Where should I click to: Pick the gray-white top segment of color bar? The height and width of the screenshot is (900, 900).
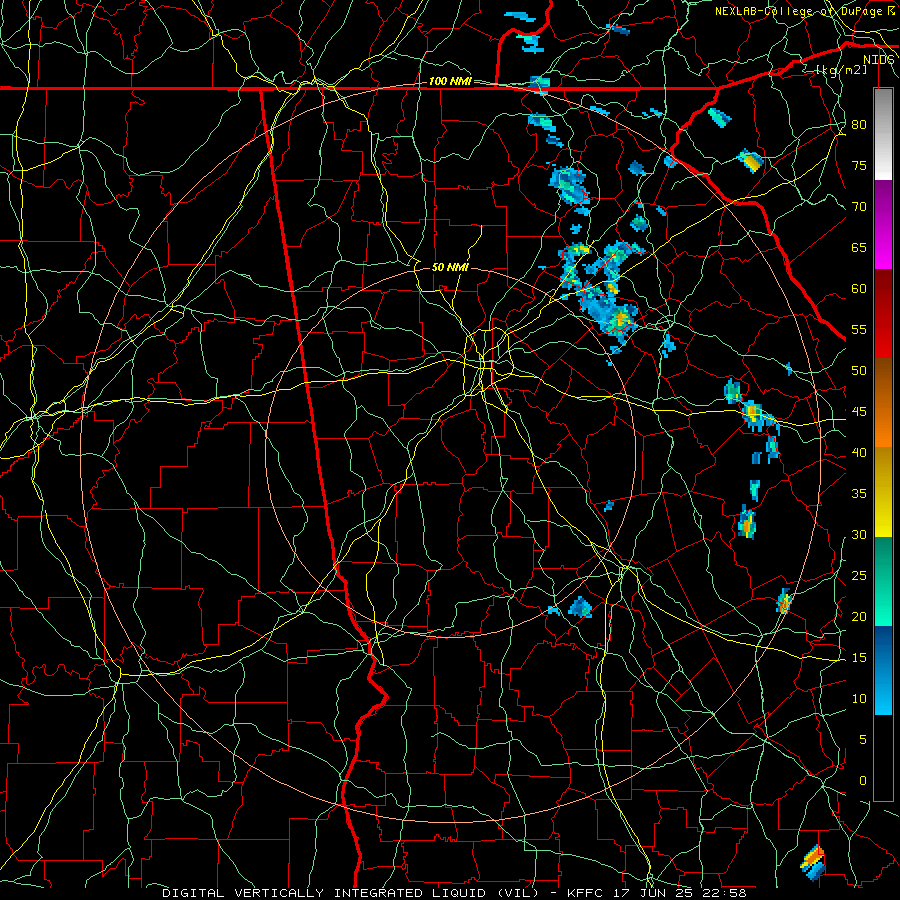click(x=883, y=134)
